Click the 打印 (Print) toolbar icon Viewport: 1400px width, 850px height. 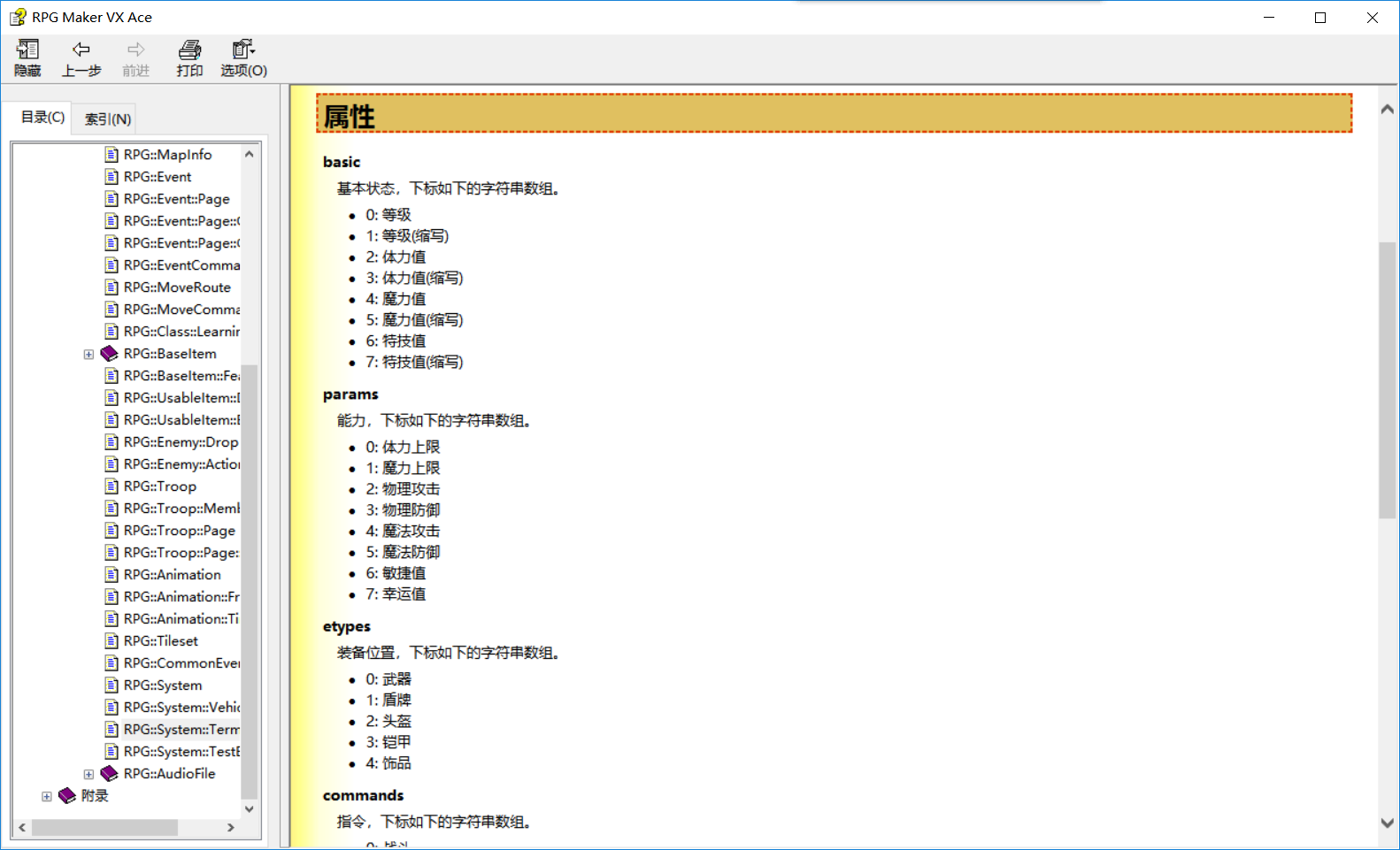click(x=189, y=58)
